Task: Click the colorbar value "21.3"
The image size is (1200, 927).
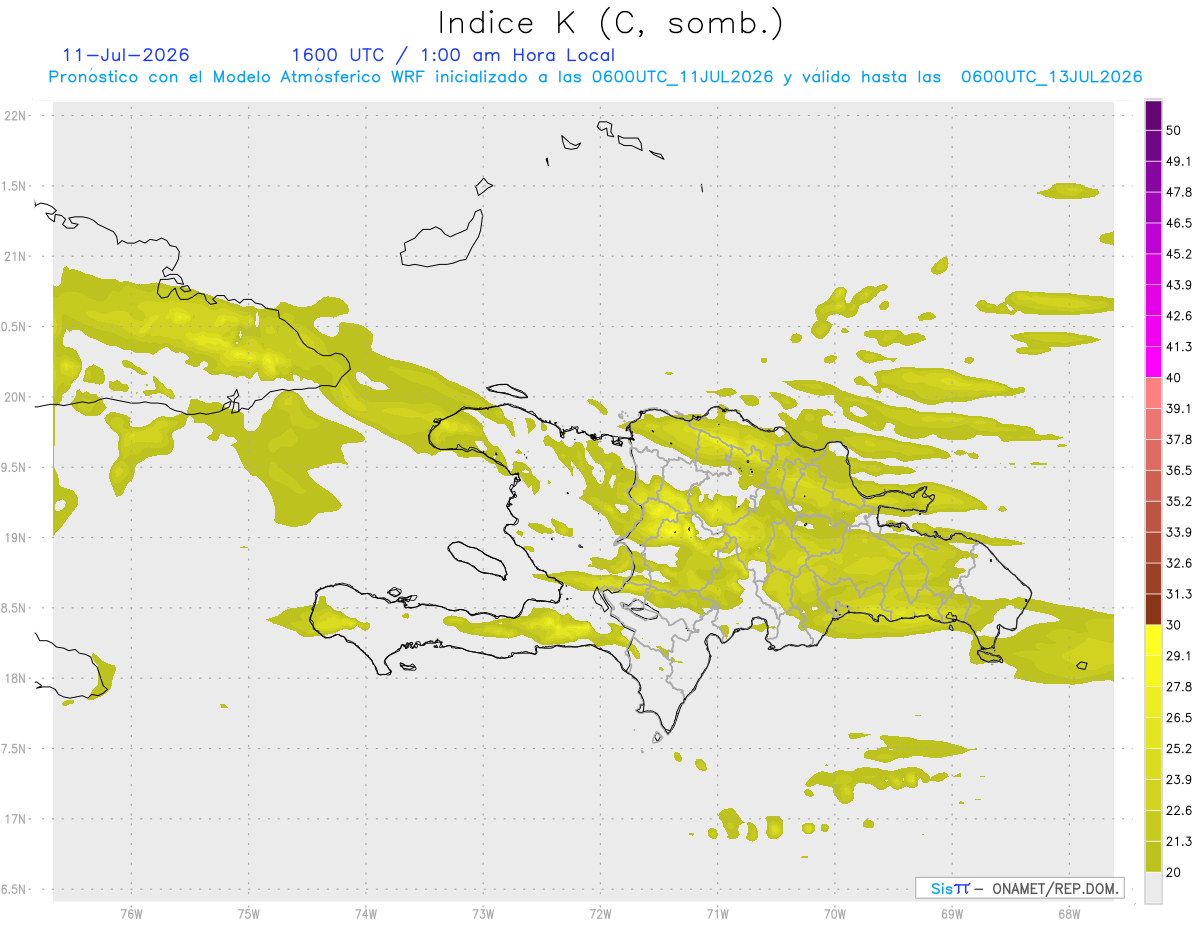Action: 1179,842
